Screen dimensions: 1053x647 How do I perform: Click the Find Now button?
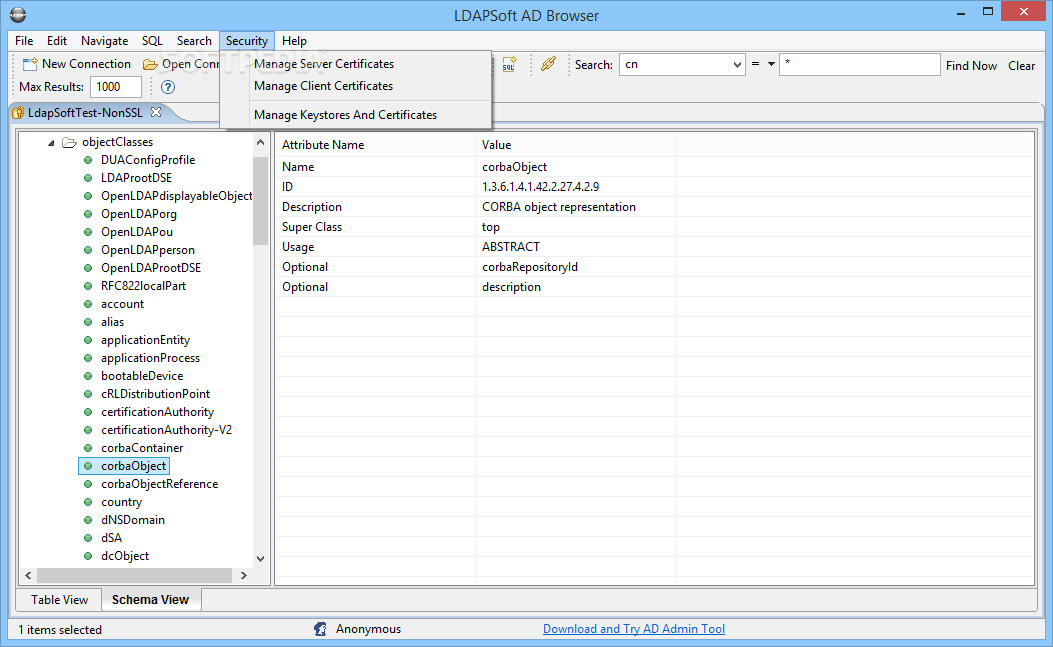[971, 65]
